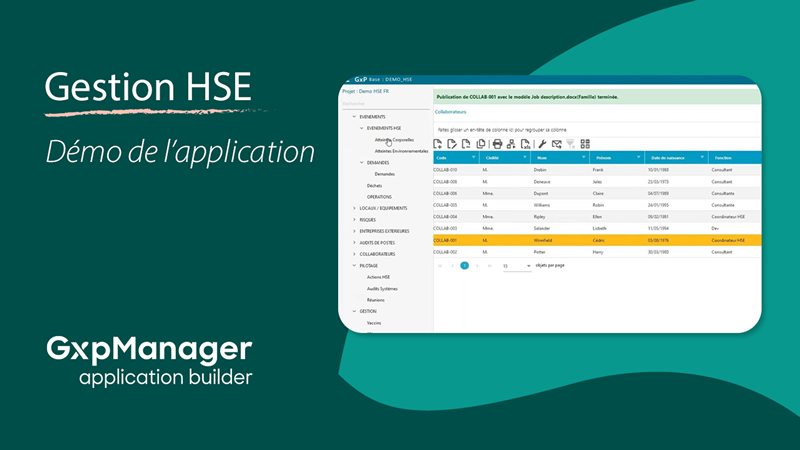The width and height of the screenshot is (800, 450).
Task: Click the Ripley name cell
Action: click(x=540, y=217)
